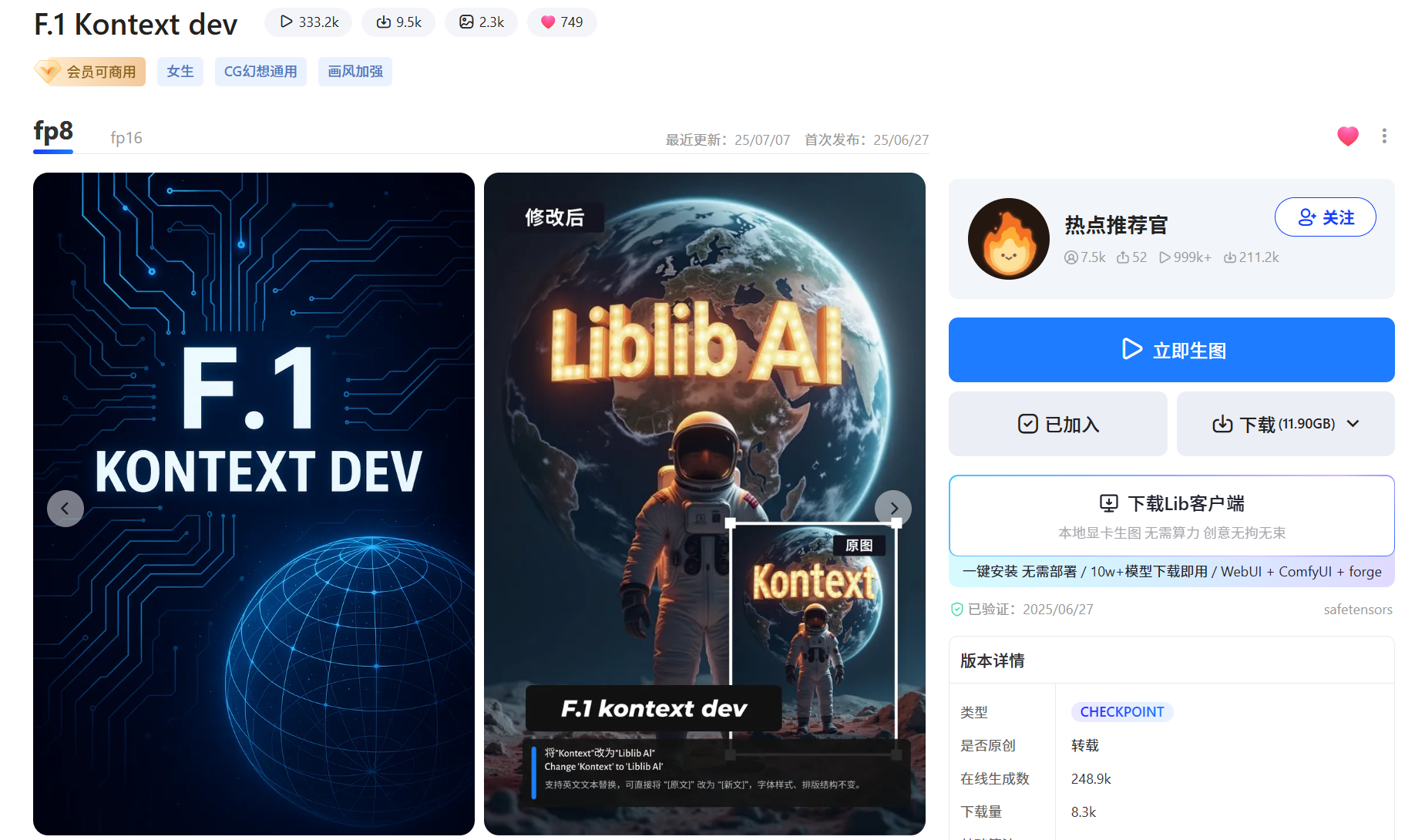Screen dimensions: 1415x840
Task: Click the F.1 Kontext dev page title
Action: click(x=136, y=25)
